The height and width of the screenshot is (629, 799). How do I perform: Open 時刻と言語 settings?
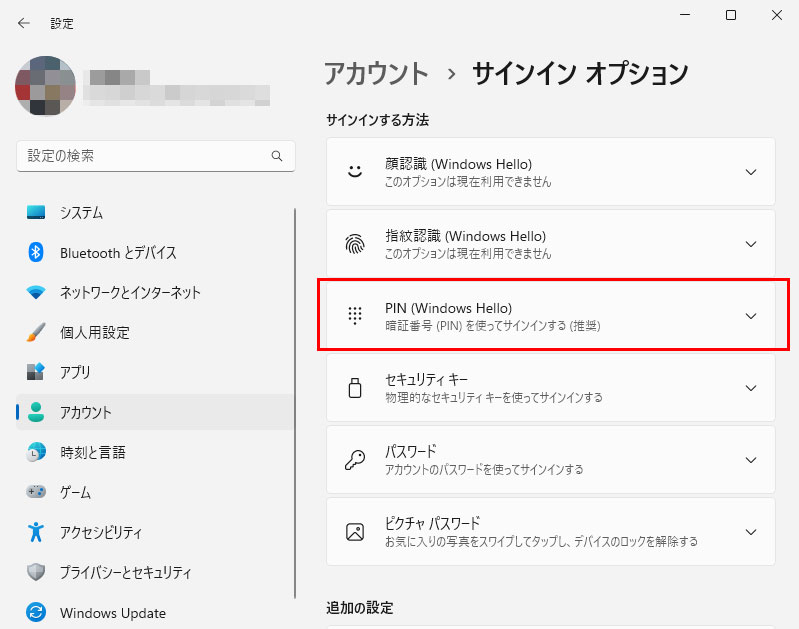point(155,452)
